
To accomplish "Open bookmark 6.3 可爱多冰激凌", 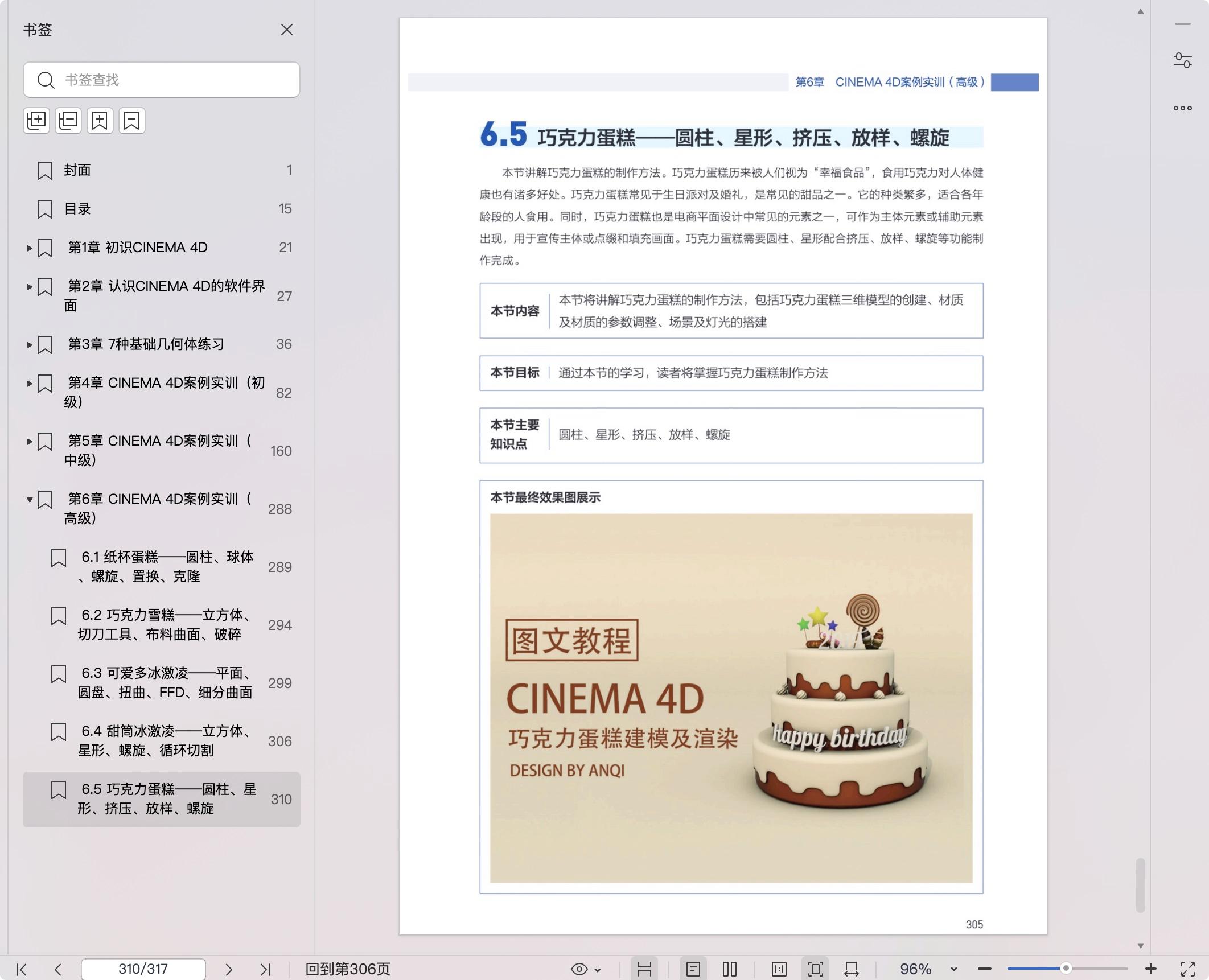I will tap(166, 682).
